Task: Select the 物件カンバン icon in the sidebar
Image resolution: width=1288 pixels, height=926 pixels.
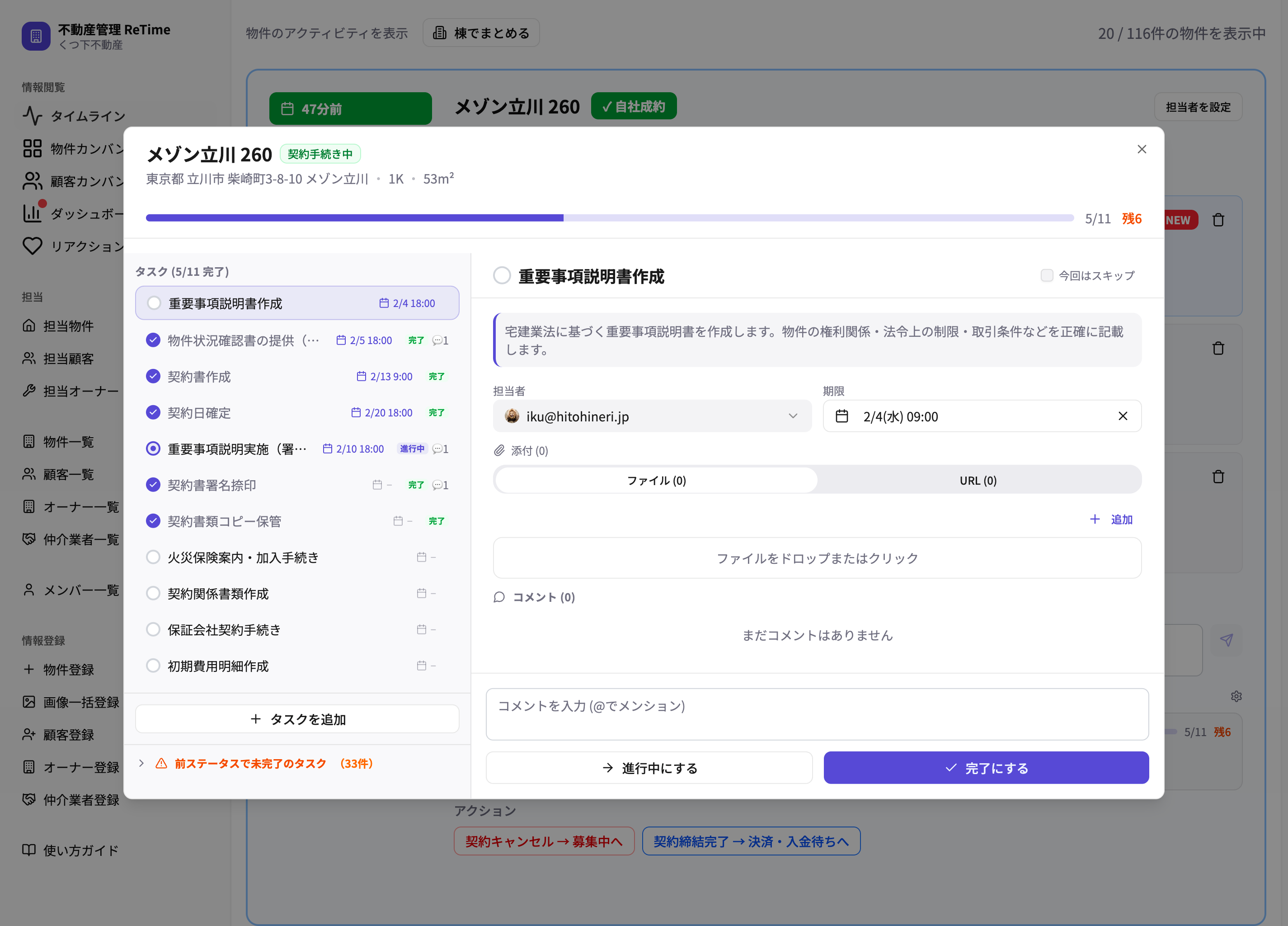Action: click(x=33, y=148)
